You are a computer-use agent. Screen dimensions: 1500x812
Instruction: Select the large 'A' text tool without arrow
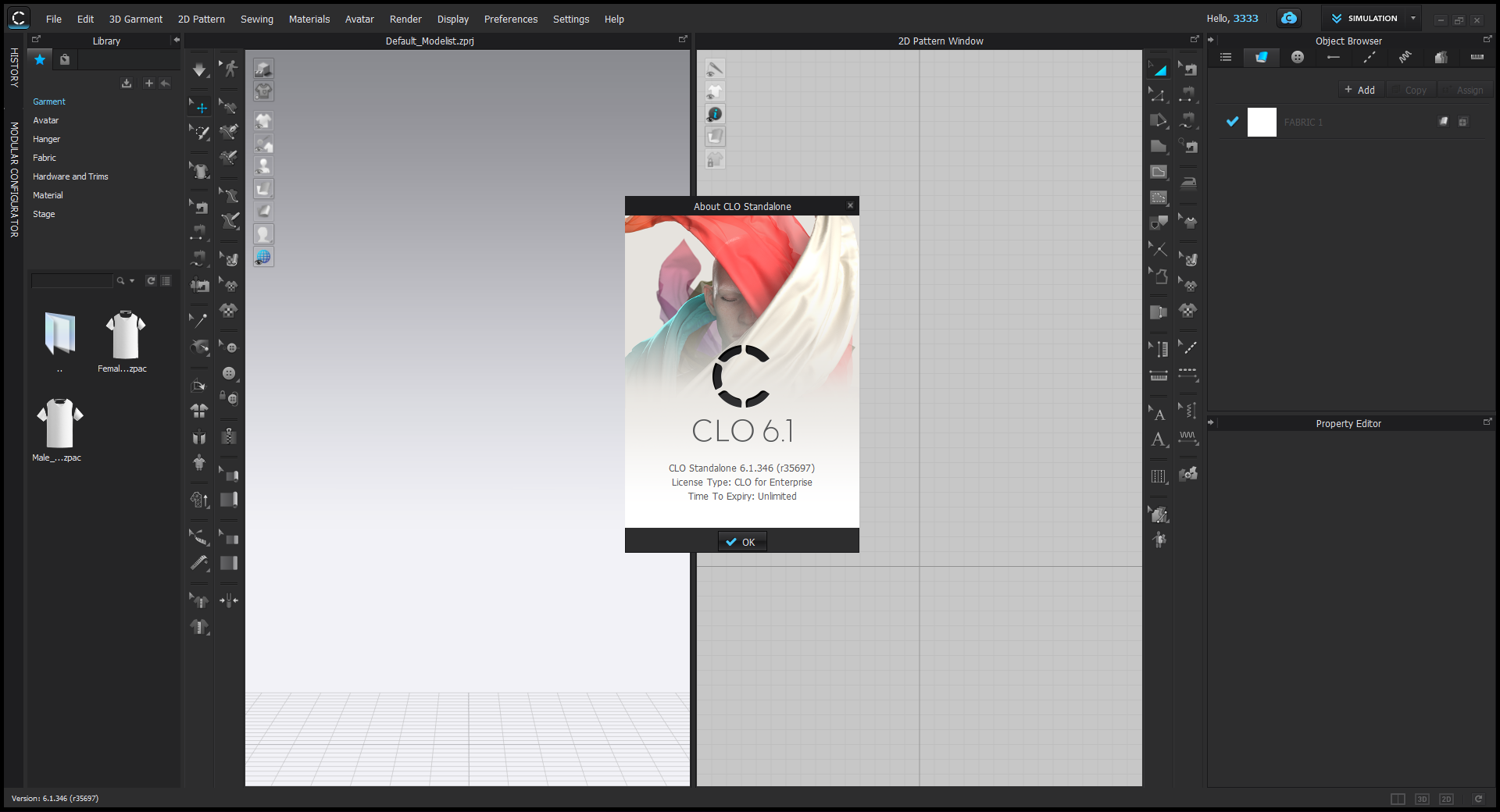click(1159, 440)
